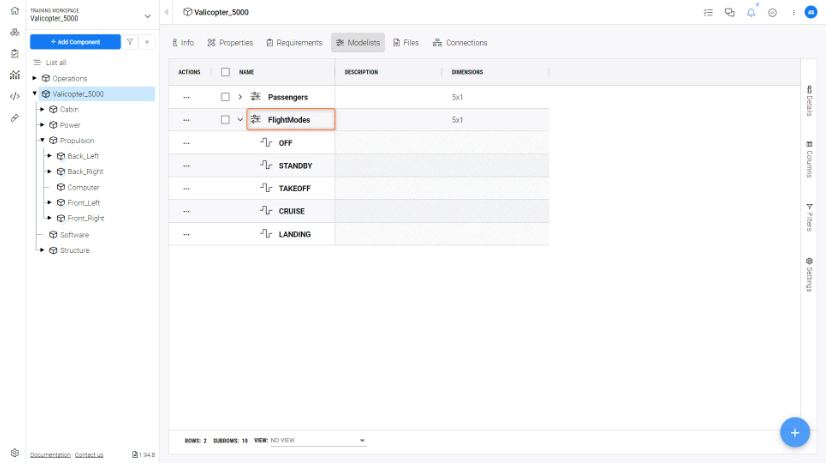The image size is (832, 465).
Task: Expand the Back_Left tree node
Action: click(x=50, y=157)
